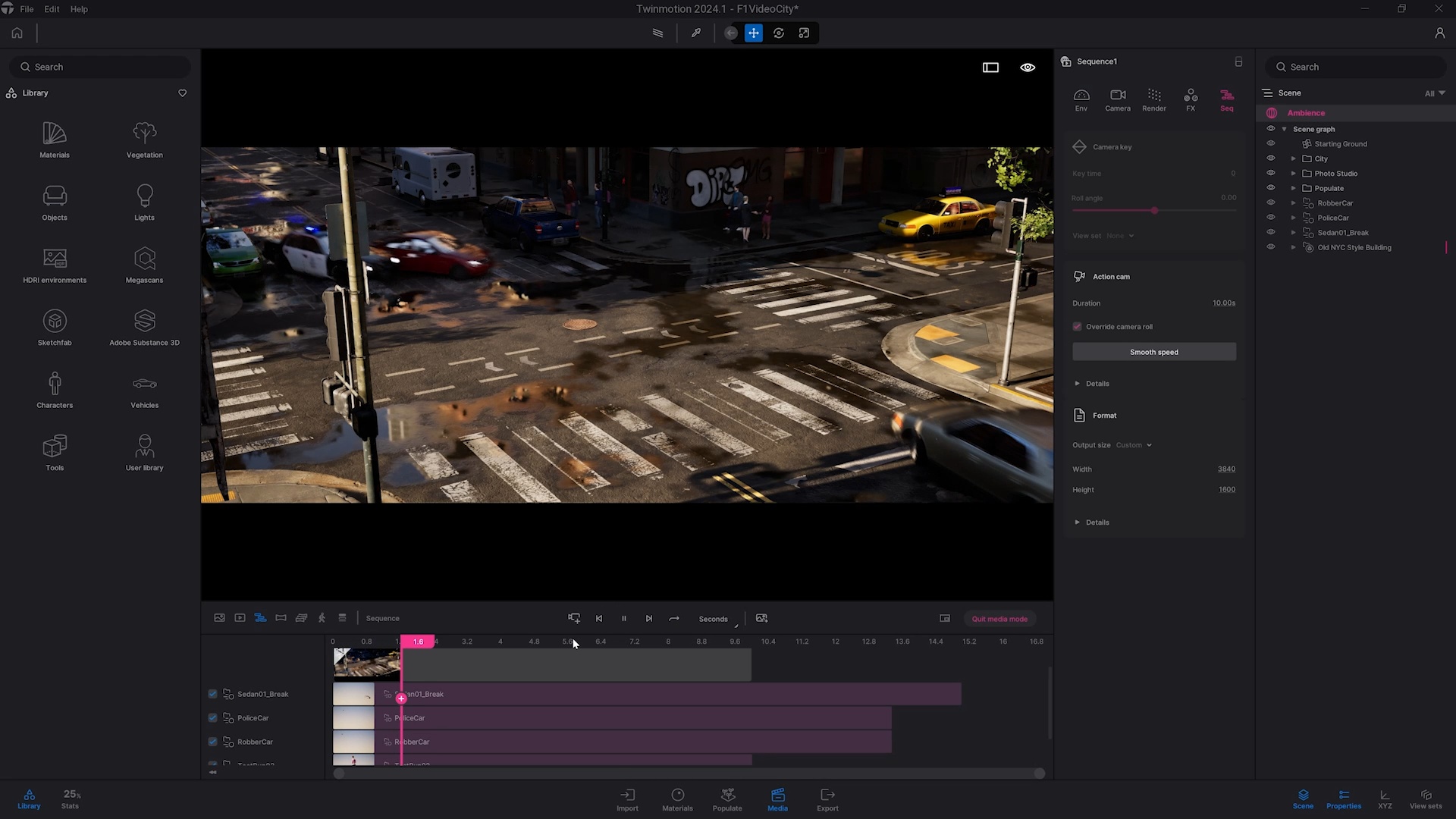Viewport: 1456px width, 819px height.
Task: Open the scene filter All dropdown
Action: point(1435,93)
